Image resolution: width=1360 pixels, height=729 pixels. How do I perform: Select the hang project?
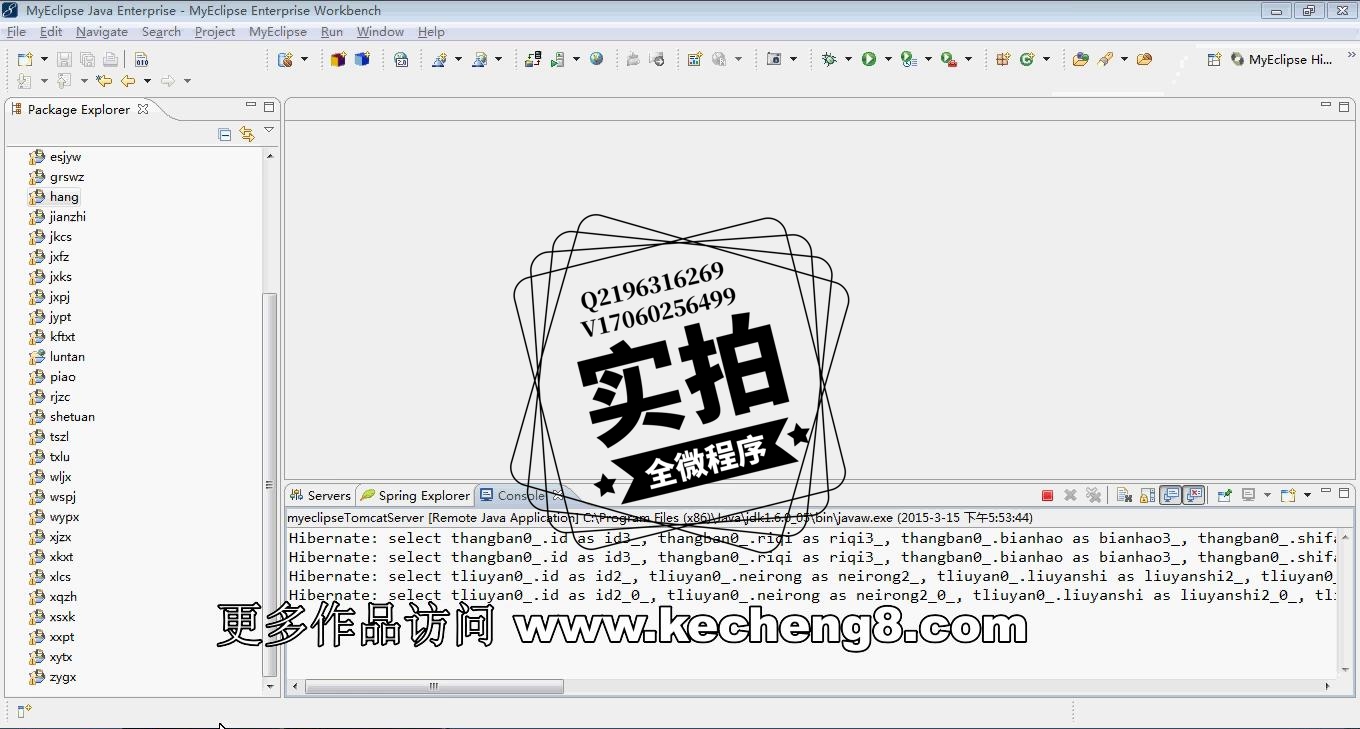(x=54, y=197)
